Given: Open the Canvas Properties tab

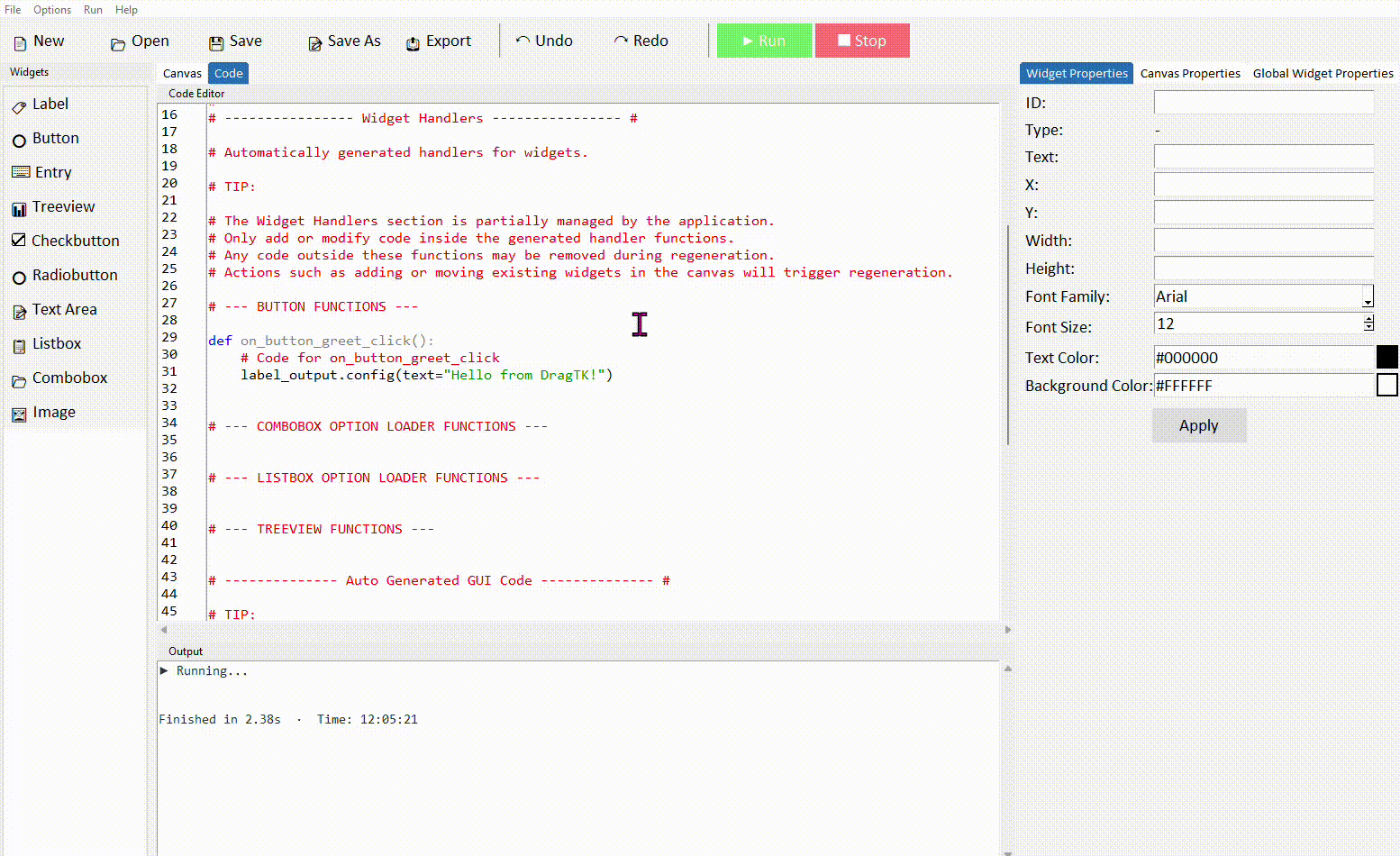Looking at the screenshot, I should [1189, 73].
